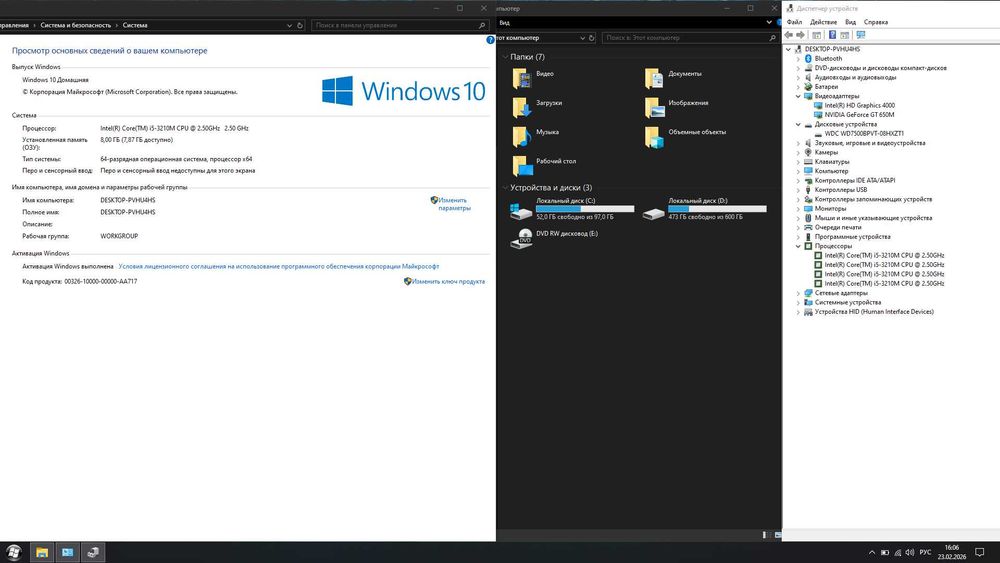Click the refresh icon in Control Panel address bar

point(300,26)
